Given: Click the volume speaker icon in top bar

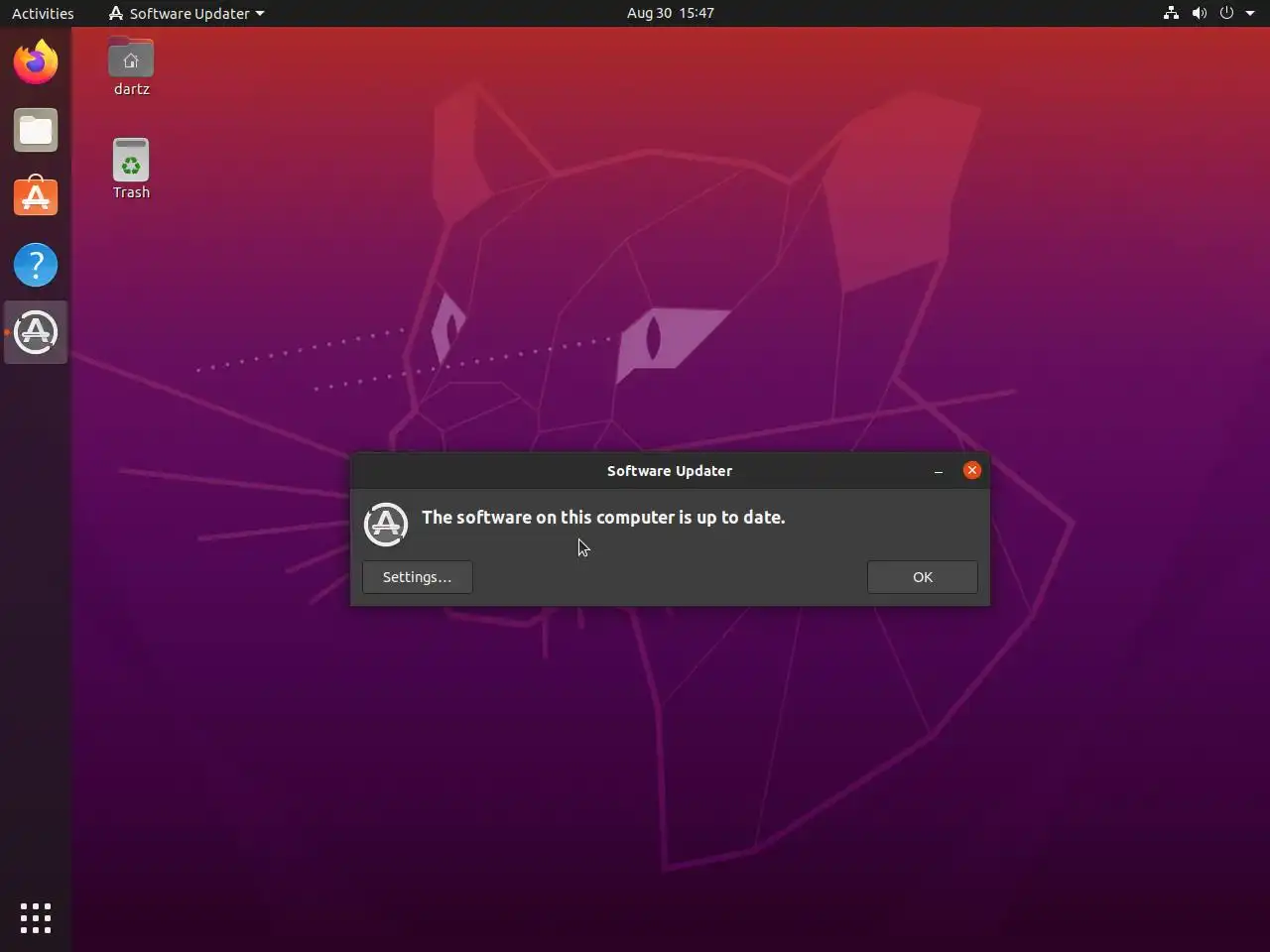Looking at the screenshot, I should (1199, 13).
